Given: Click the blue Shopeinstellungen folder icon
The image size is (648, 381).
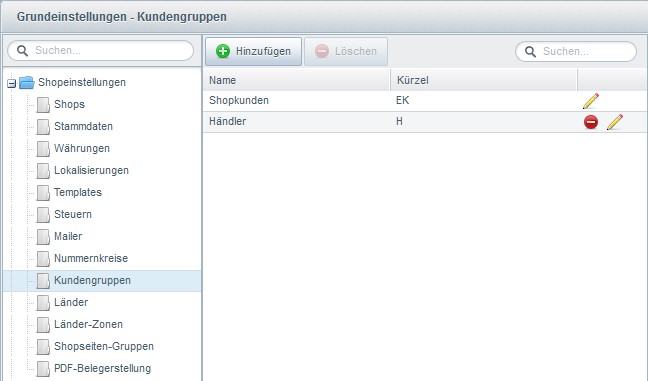Looking at the screenshot, I should pyautogui.click(x=27, y=82).
